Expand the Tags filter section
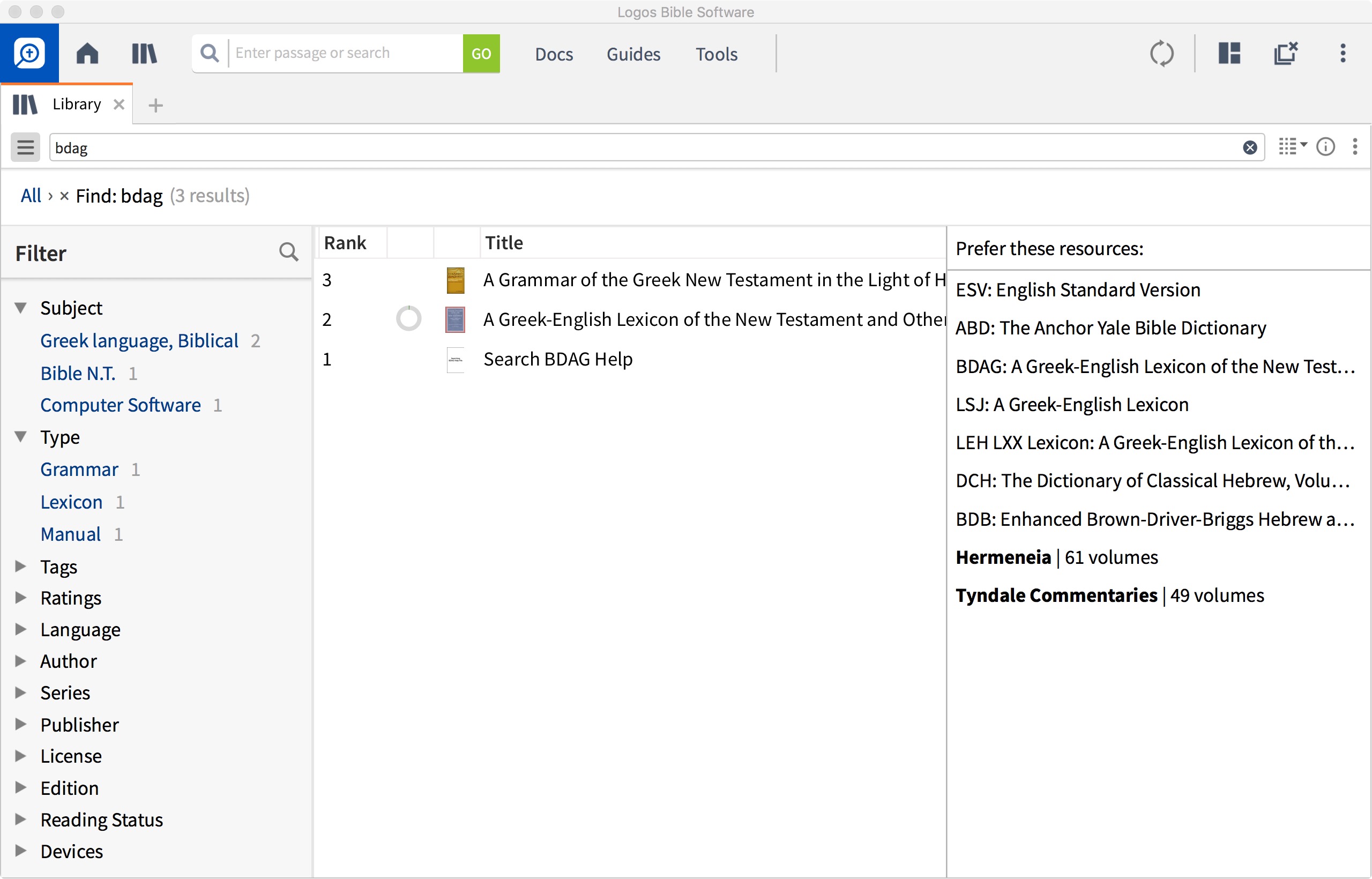This screenshot has width=1372, height=879. pos(20,566)
